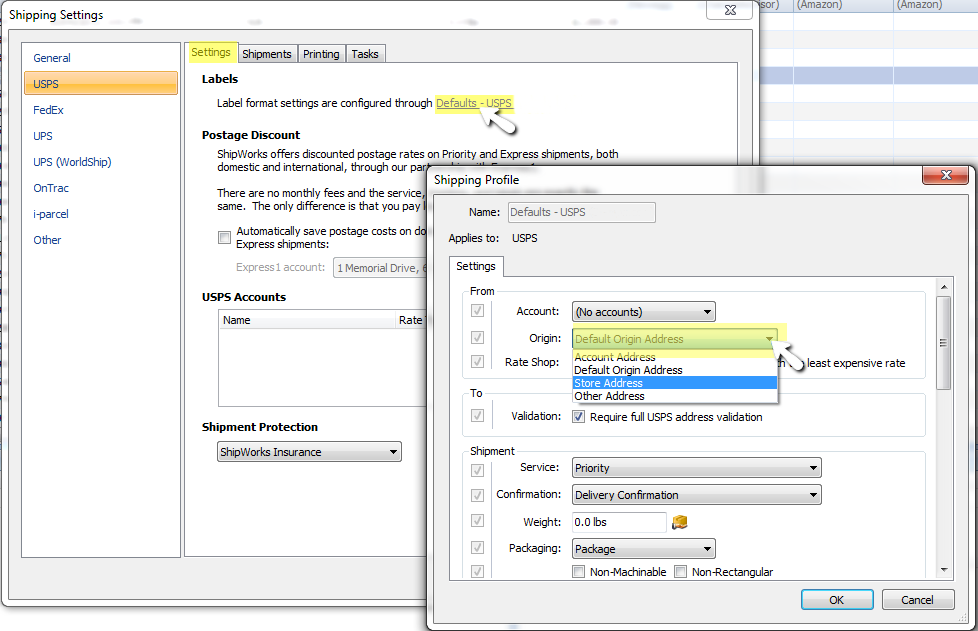
Task: Select Other in the sidebar
Action: (101, 240)
